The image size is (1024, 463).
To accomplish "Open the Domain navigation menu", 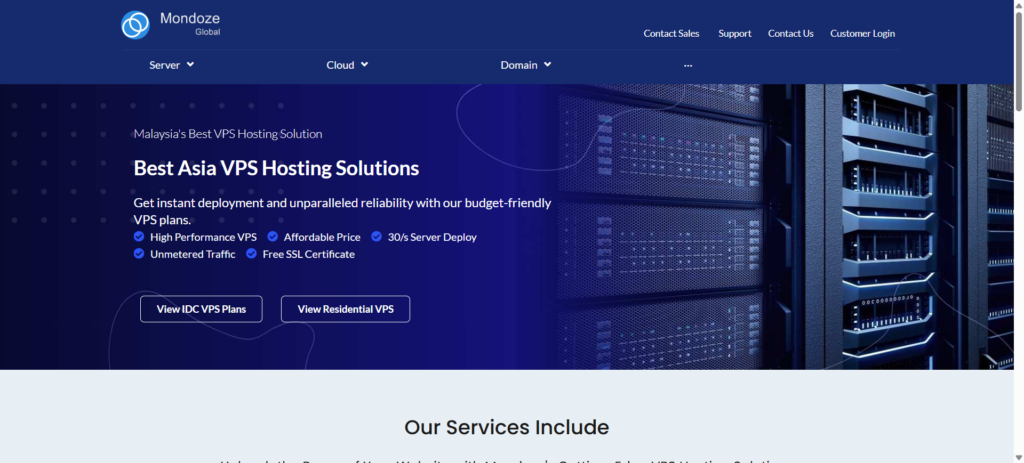I will pyautogui.click(x=526, y=65).
